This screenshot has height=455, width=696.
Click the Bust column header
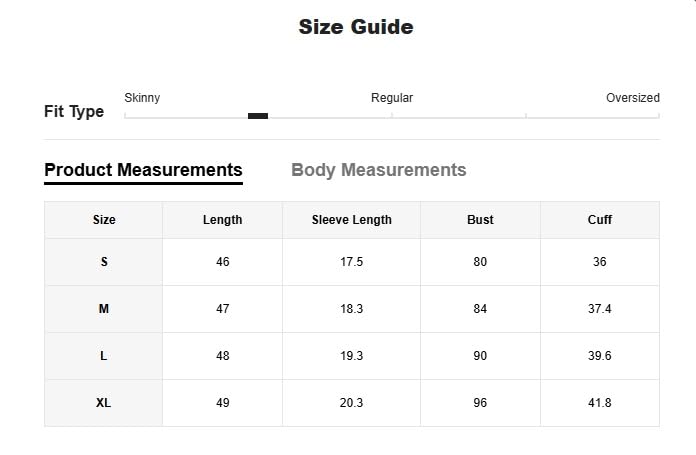coord(480,220)
